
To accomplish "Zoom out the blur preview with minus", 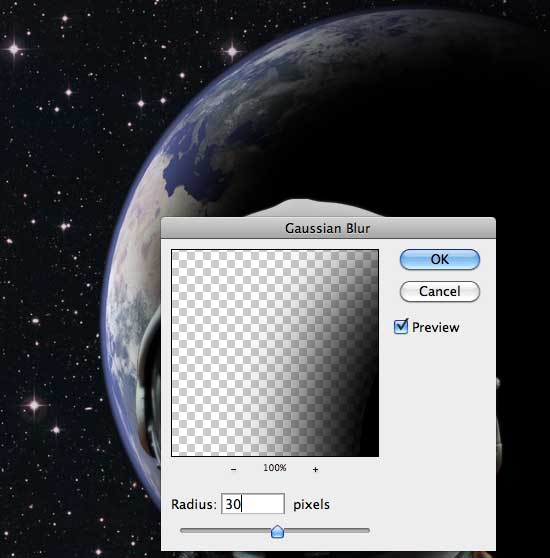I will (233, 469).
